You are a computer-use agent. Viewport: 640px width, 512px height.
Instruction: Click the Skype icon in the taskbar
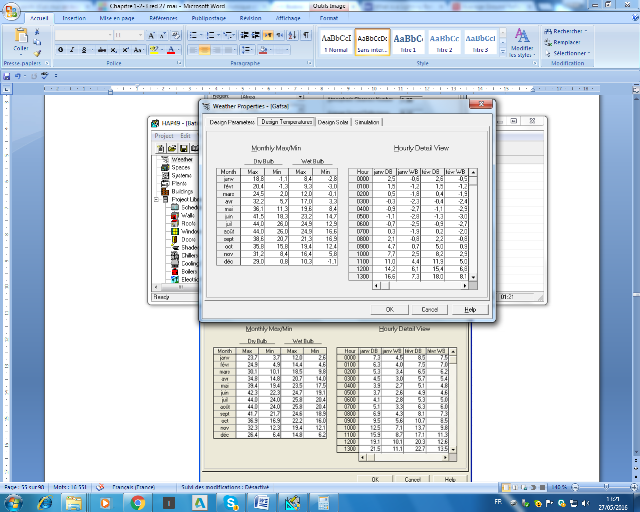[x=232, y=501]
